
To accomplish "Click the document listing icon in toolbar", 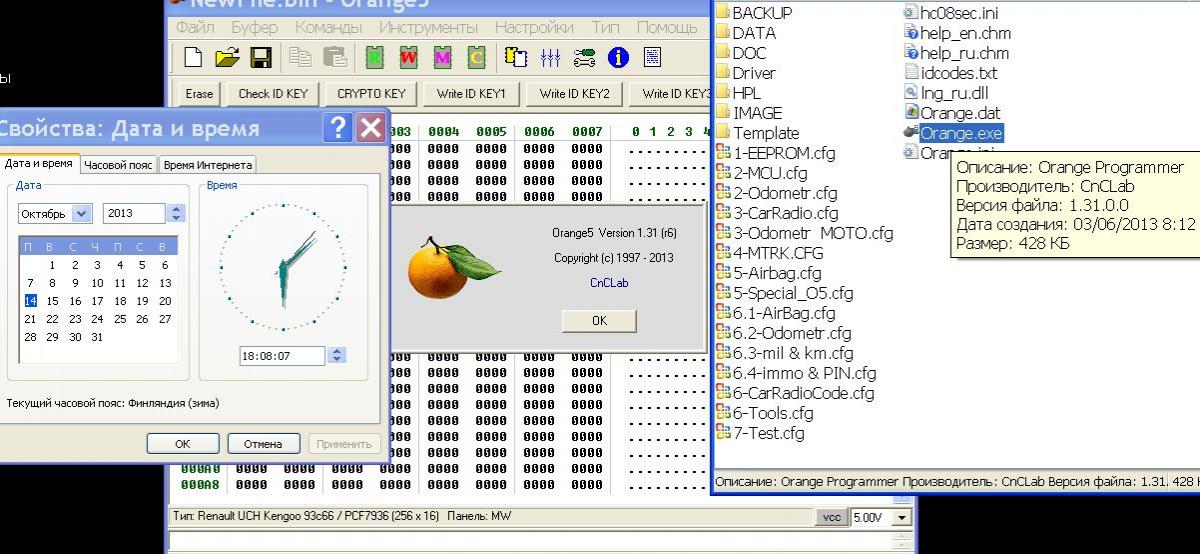I will tap(652, 57).
